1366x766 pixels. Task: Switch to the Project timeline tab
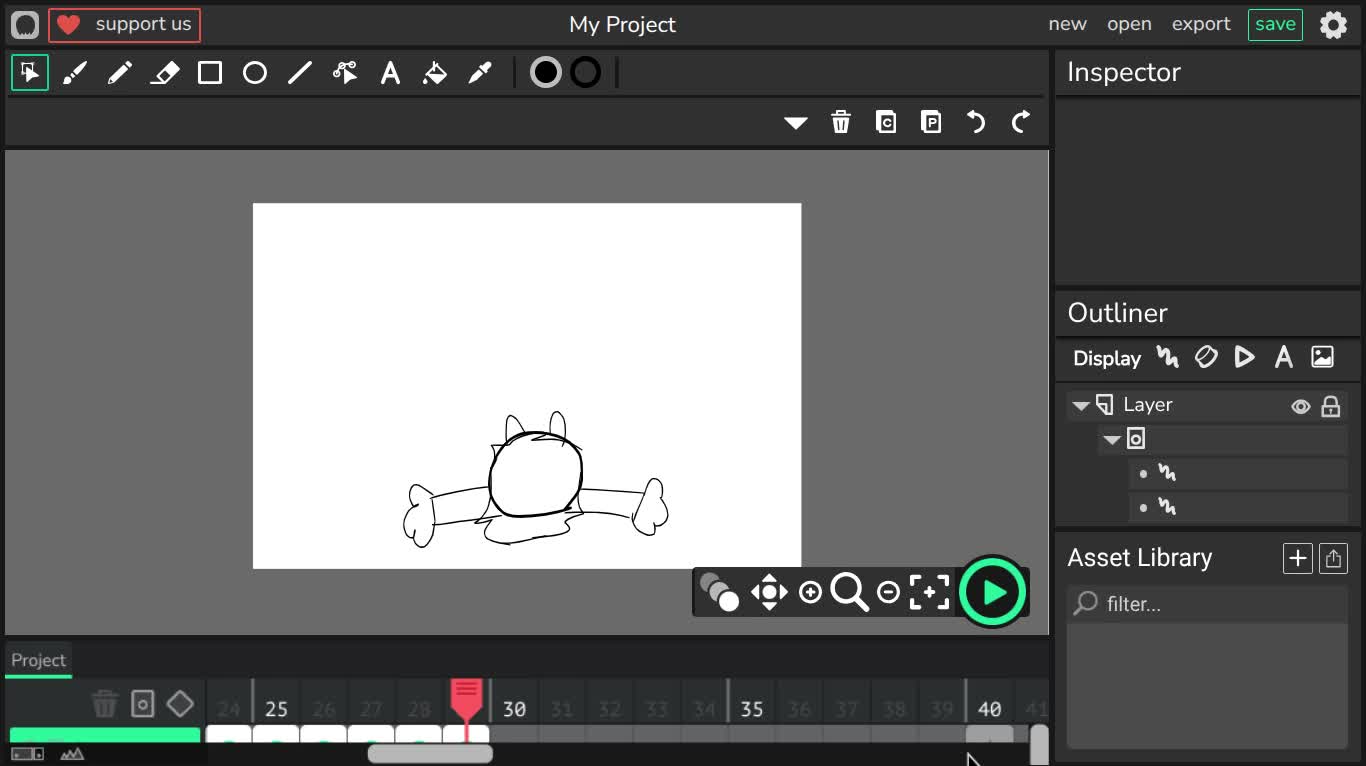coord(38,660)
